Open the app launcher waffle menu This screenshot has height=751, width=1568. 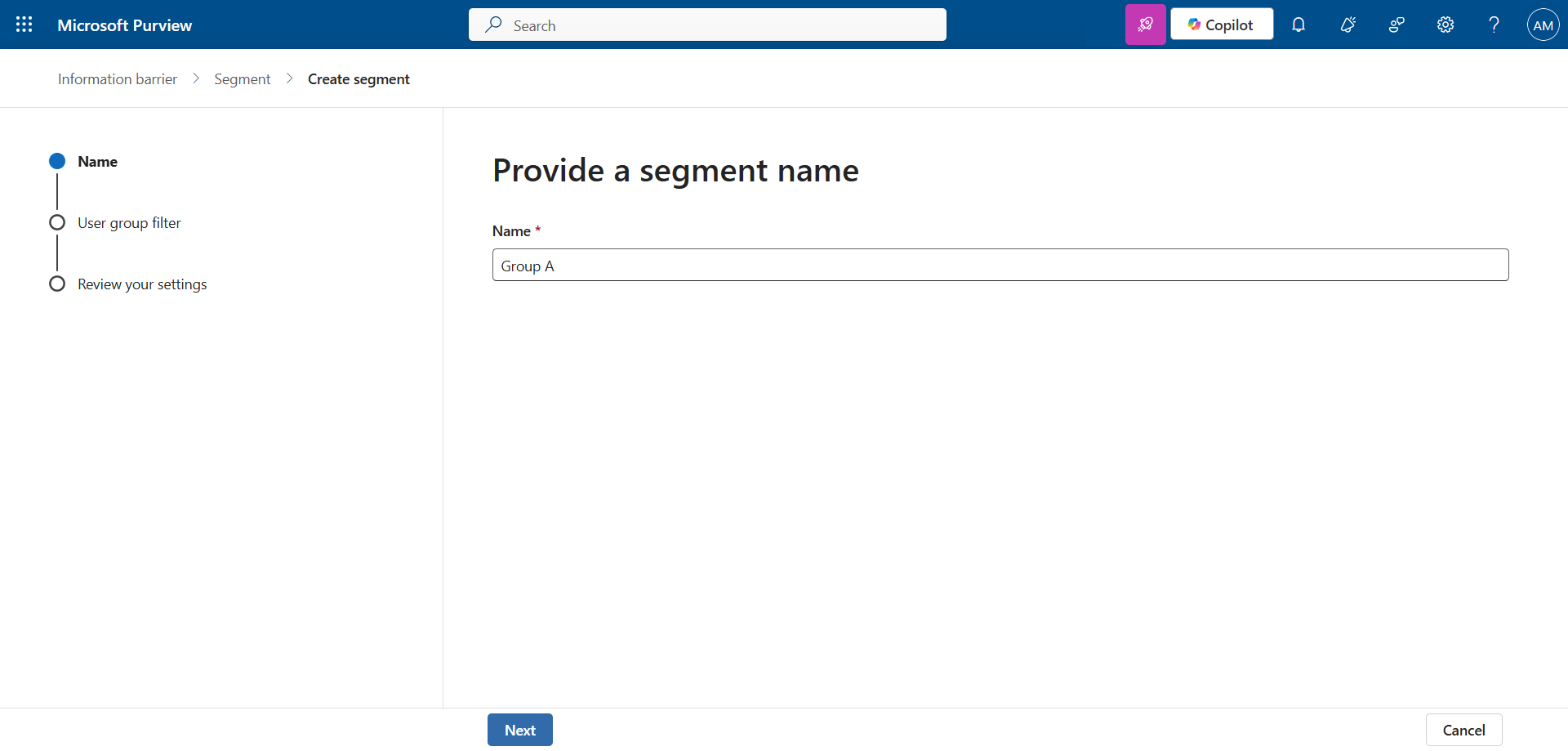24,25
